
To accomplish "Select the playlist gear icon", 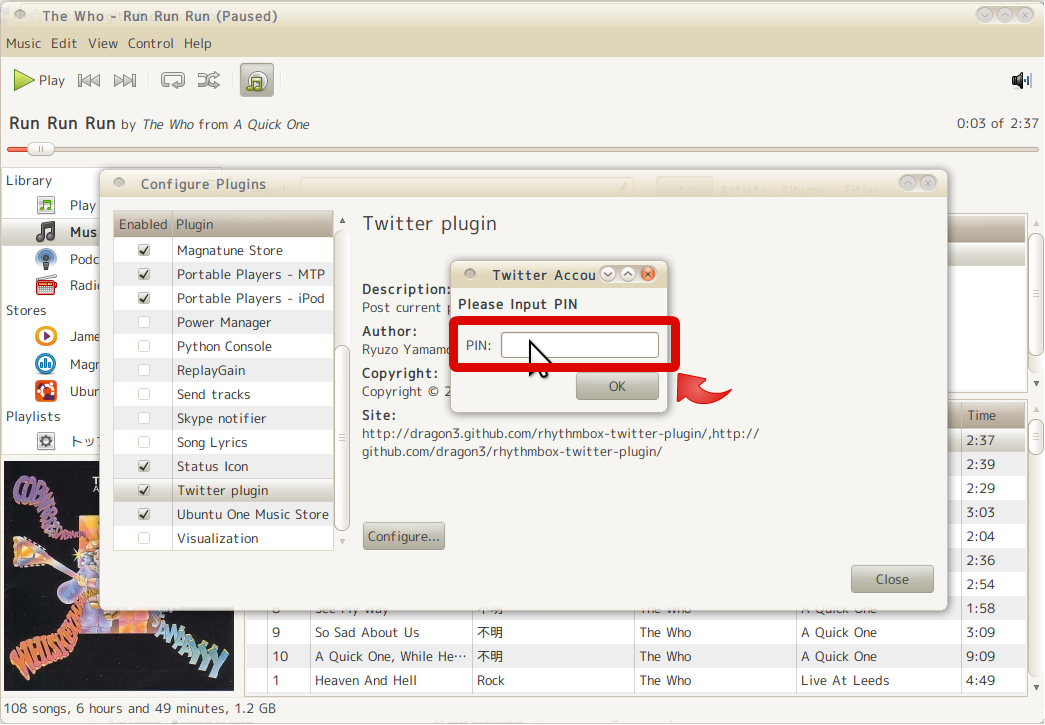I will point(45,441).
